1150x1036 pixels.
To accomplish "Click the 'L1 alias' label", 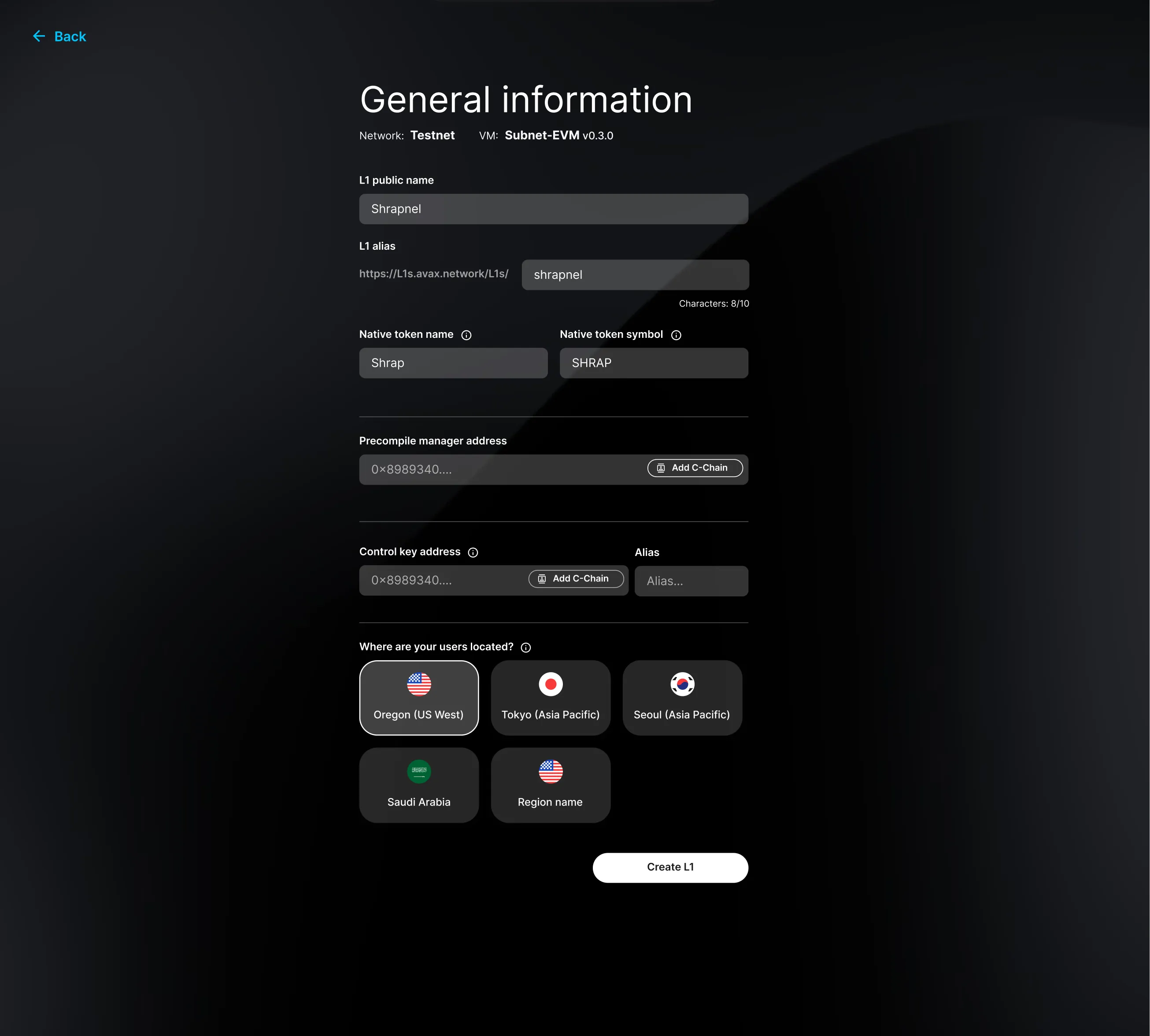I will 377,247.
